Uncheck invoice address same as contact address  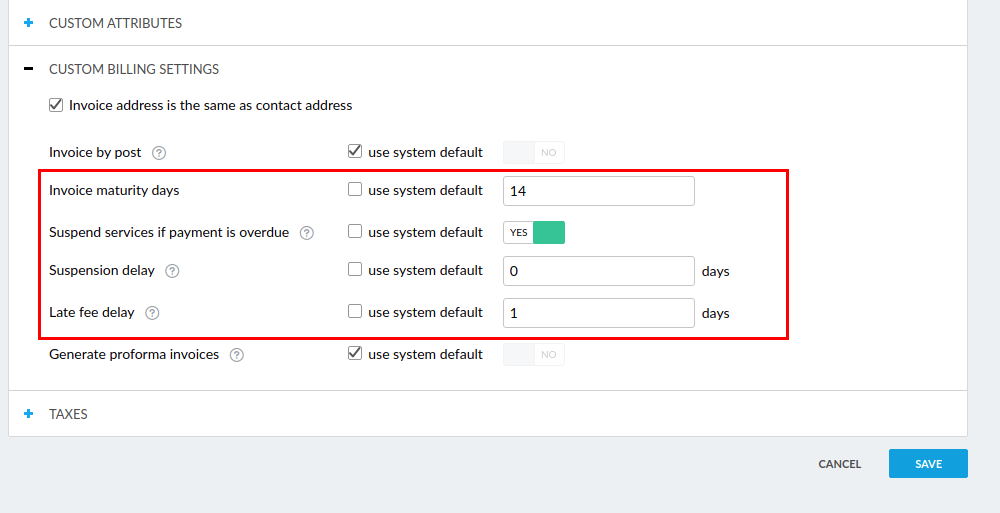(x=56, y=105)
